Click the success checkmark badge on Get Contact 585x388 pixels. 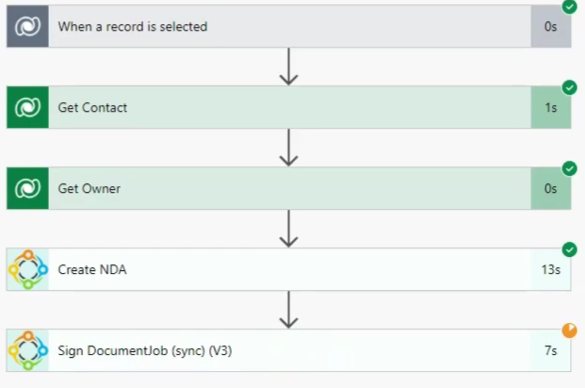[569, 88]
